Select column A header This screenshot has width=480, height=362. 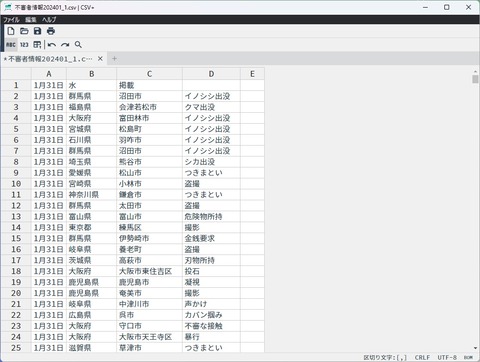pyautogui.click(x=49, y=74)
